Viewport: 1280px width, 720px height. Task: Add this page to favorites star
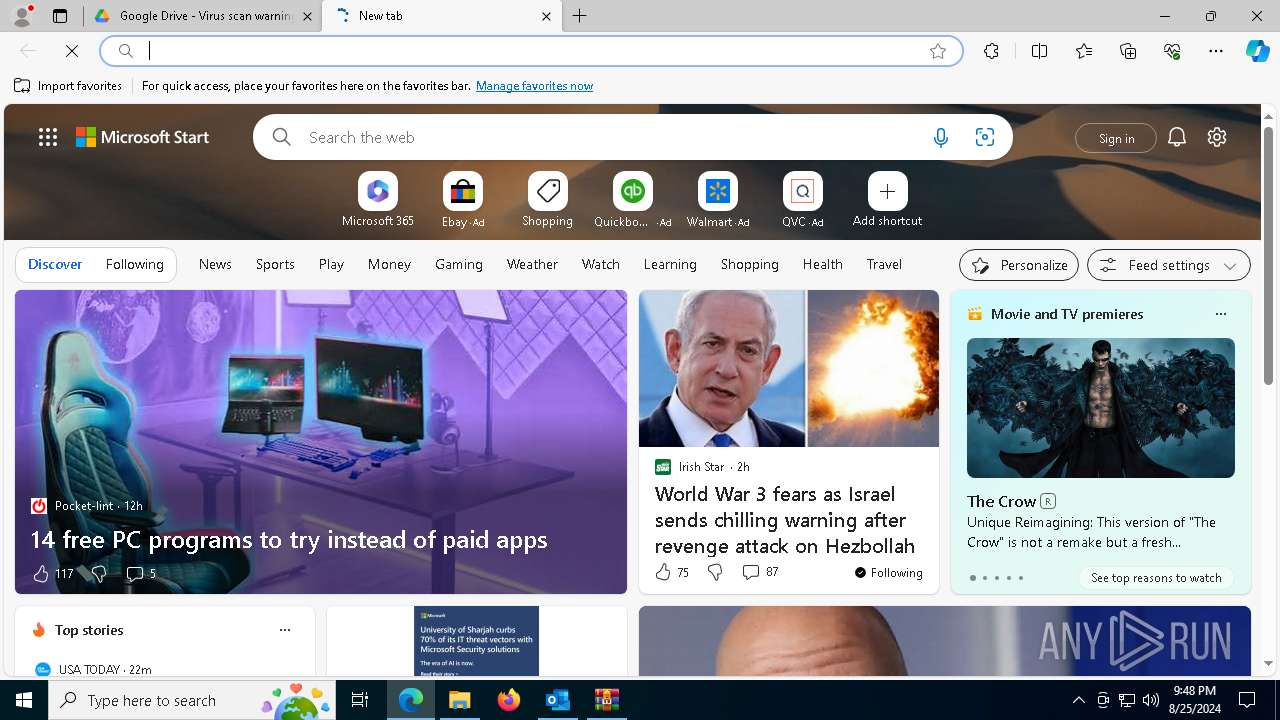(x=937, y=51)
